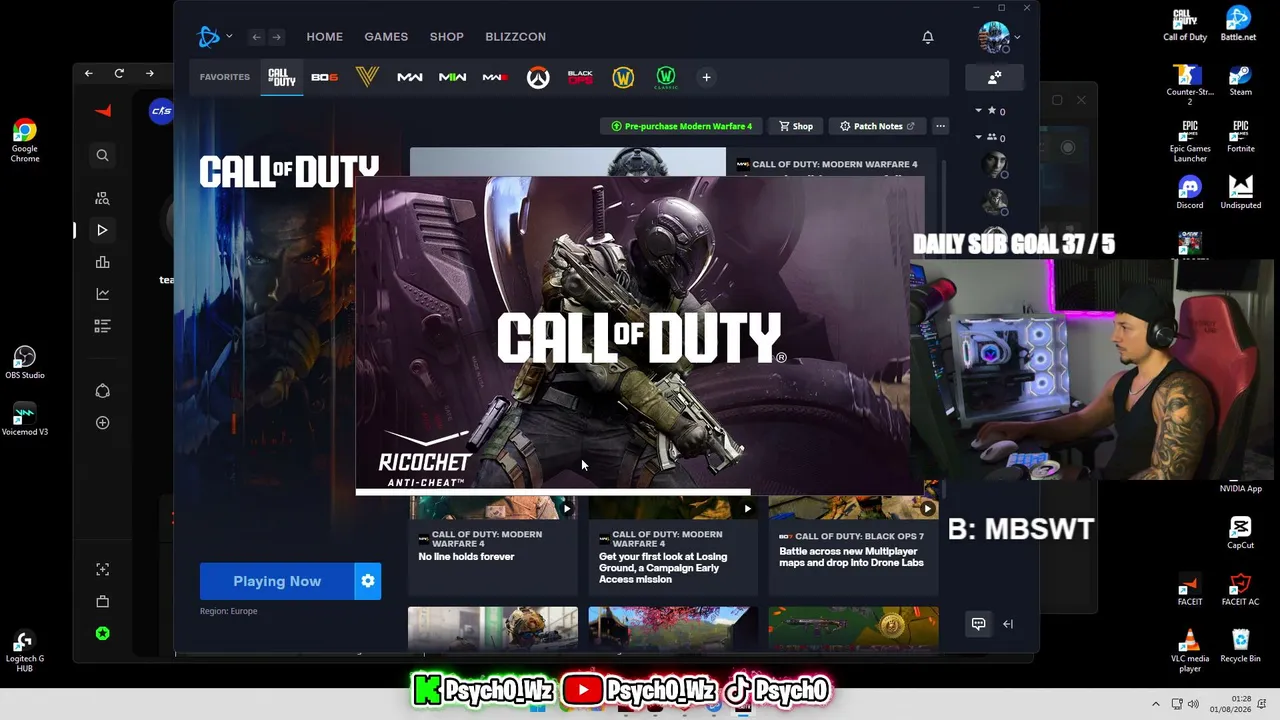Select the Steam desktop shortcut
The image size is (1280, 720).
tap(1240, 79)
